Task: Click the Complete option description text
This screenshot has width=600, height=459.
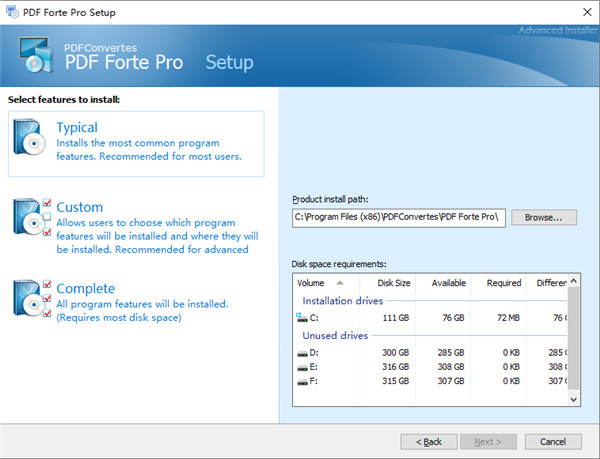Action: [x=142, y=311]
